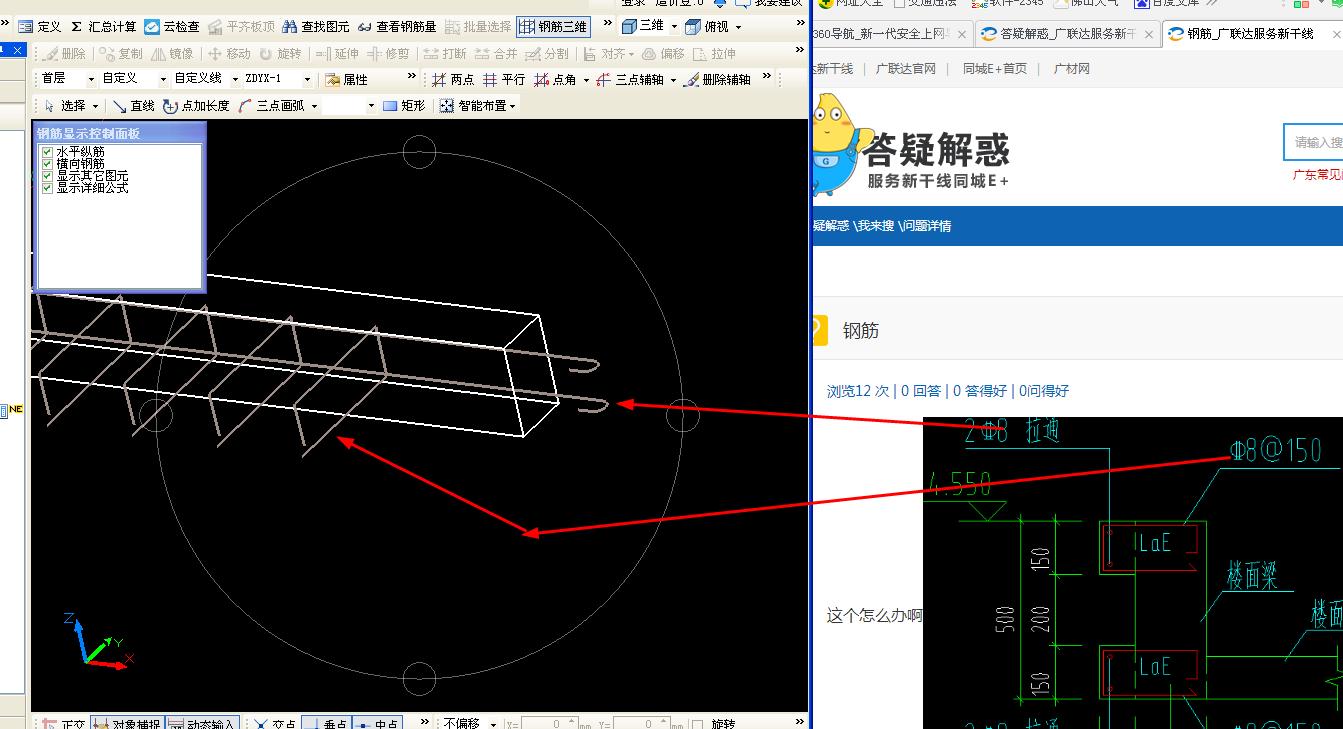Switch to 360导航 browser tab
This screenshot has width=1343, height=729.
891,34
